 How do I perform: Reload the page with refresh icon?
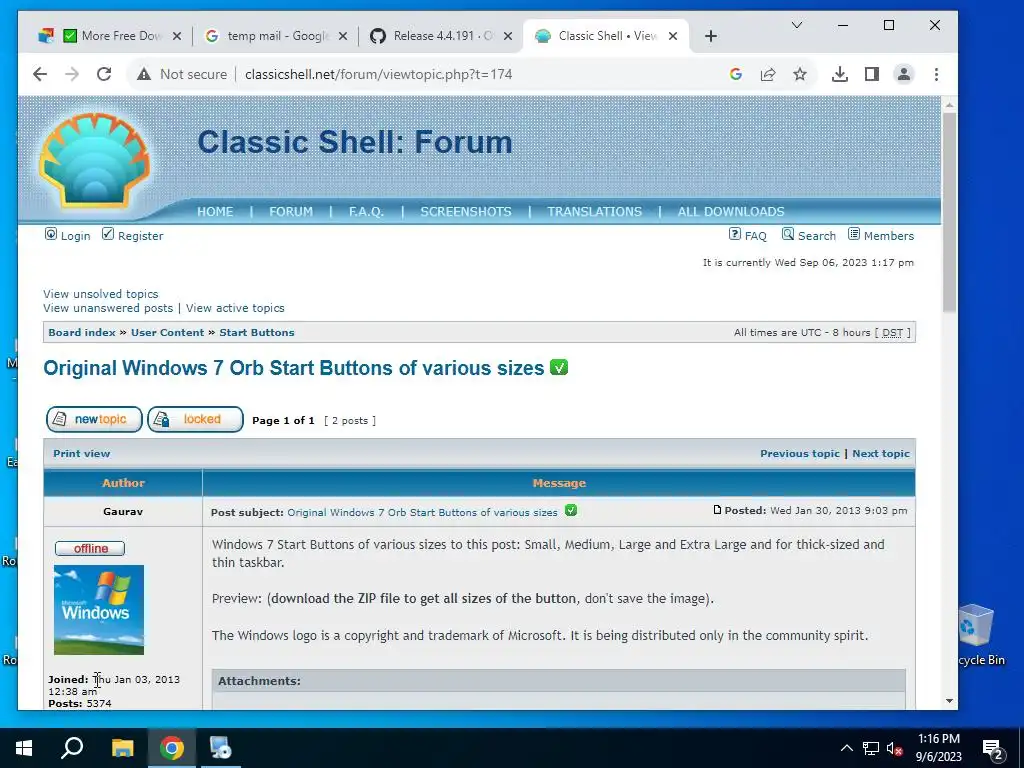(x=104, y=74)
